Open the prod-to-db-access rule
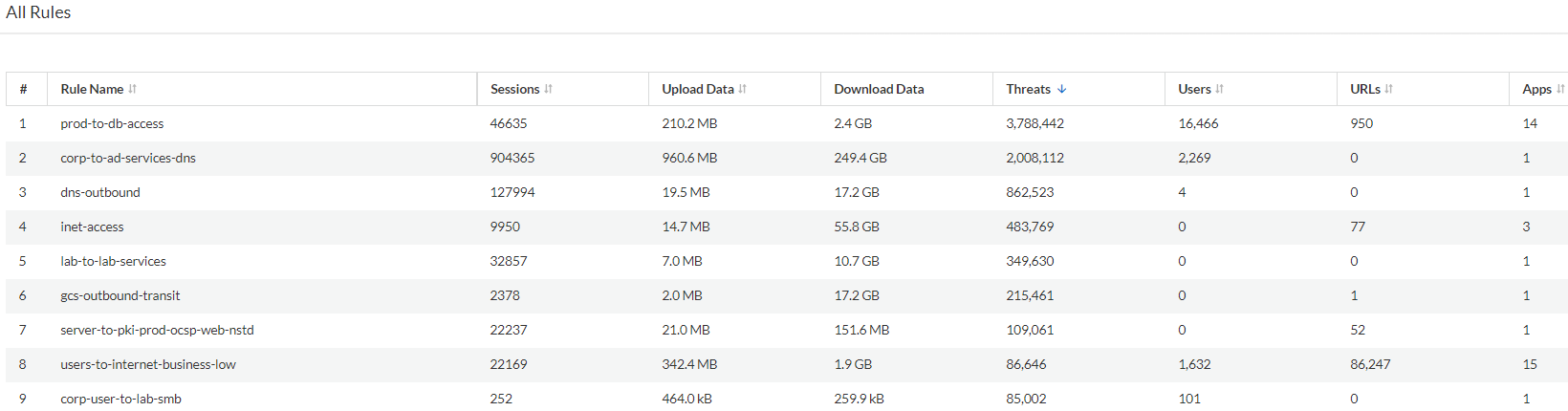1568x411 pixels. [112, 123]
